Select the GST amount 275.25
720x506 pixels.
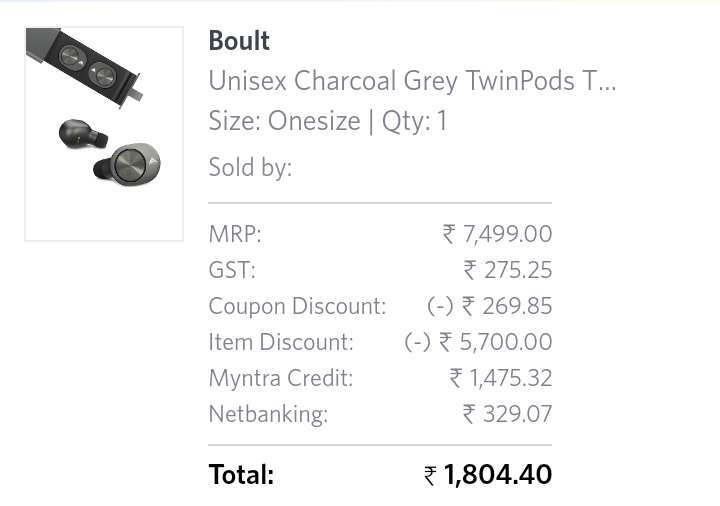(x=518, y=270)
